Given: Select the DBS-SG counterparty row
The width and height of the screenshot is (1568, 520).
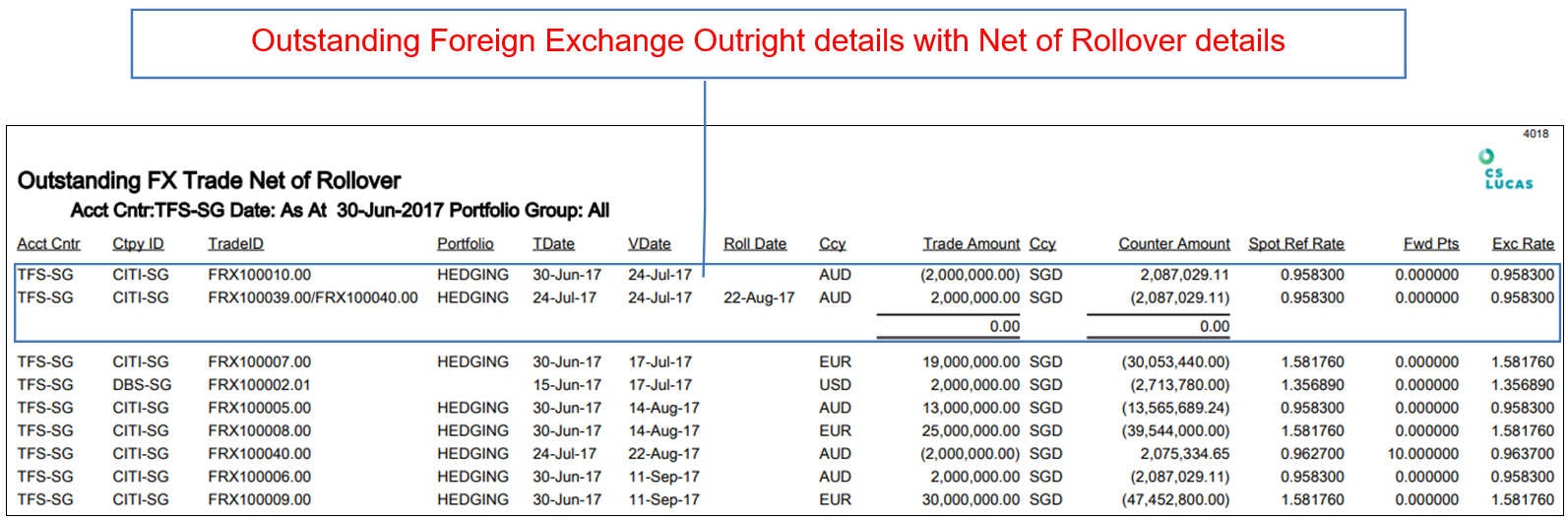Looking at the screenshot, I should (785, 385).
